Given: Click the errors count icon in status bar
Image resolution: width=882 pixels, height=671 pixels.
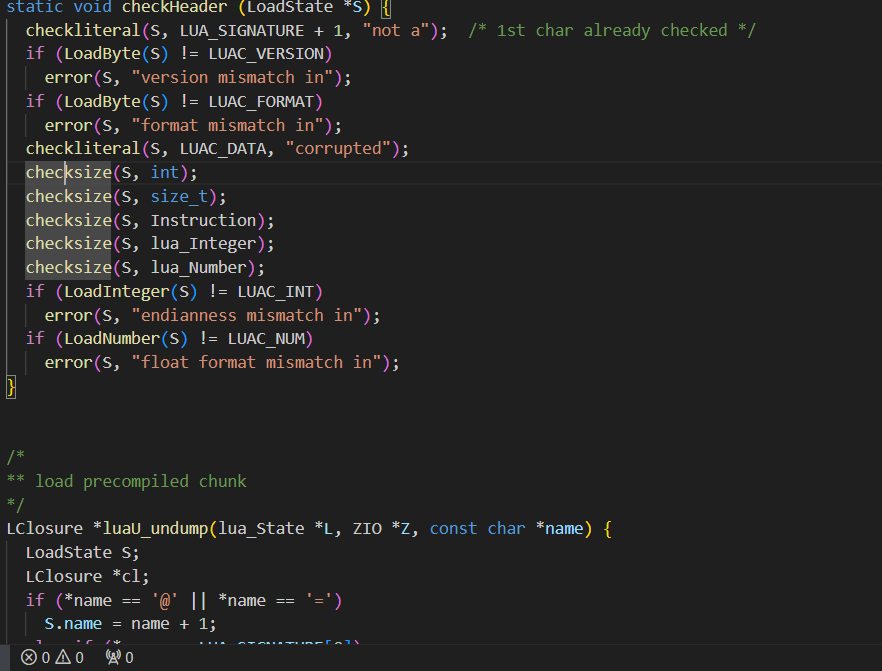Looking at the screenshot, I should pos(29,657).
